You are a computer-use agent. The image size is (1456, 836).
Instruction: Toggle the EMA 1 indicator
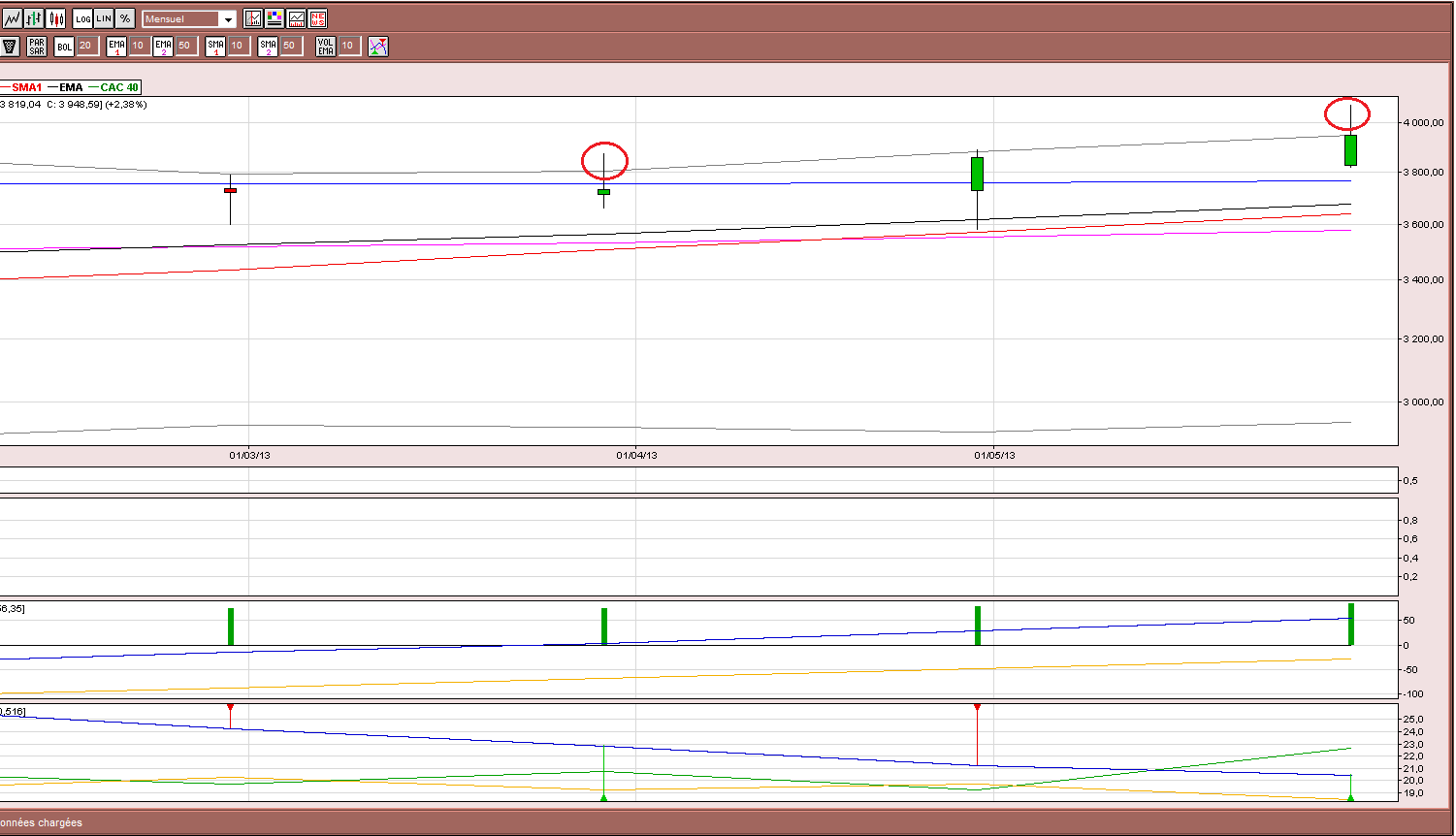click(x=116, y=46)
